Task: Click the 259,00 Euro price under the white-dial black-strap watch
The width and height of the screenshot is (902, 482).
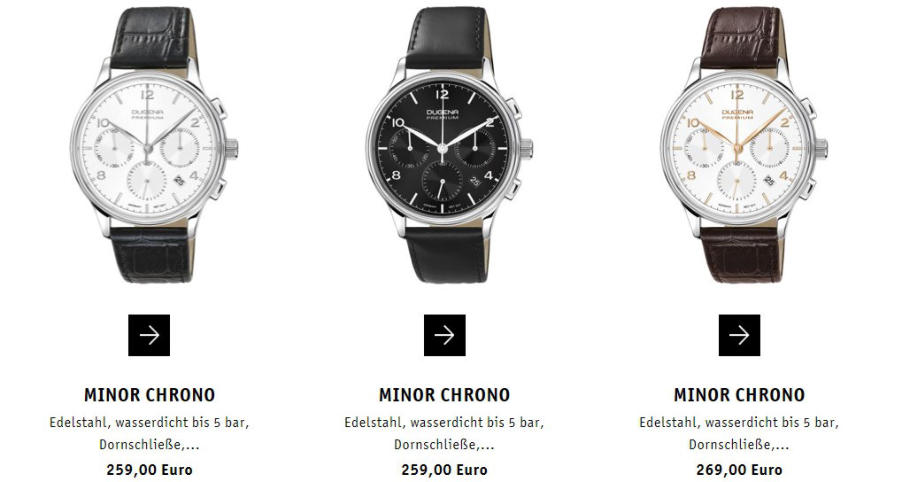Action: (150, 470)
